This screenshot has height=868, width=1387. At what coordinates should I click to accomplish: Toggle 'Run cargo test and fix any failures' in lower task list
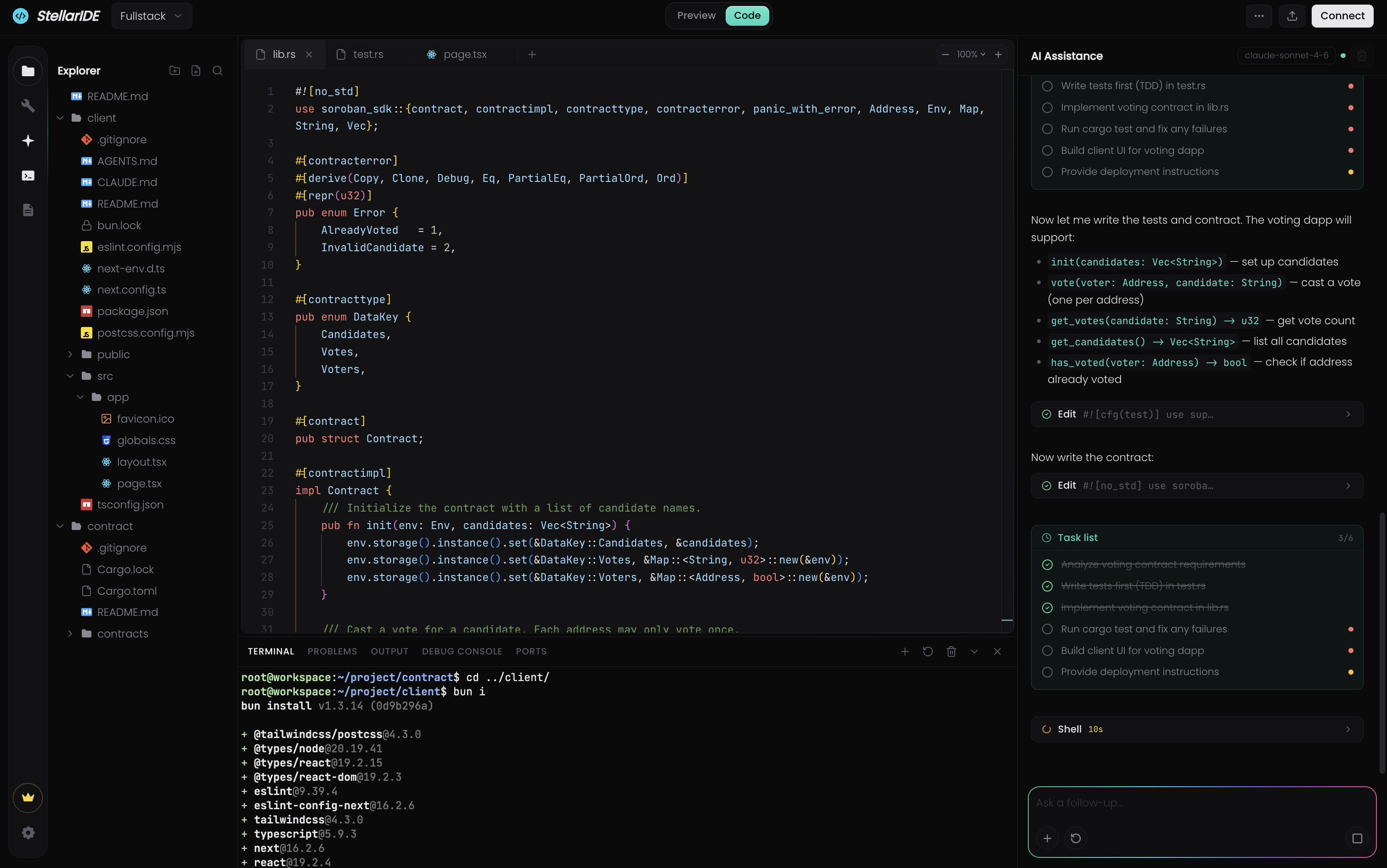1047,629
